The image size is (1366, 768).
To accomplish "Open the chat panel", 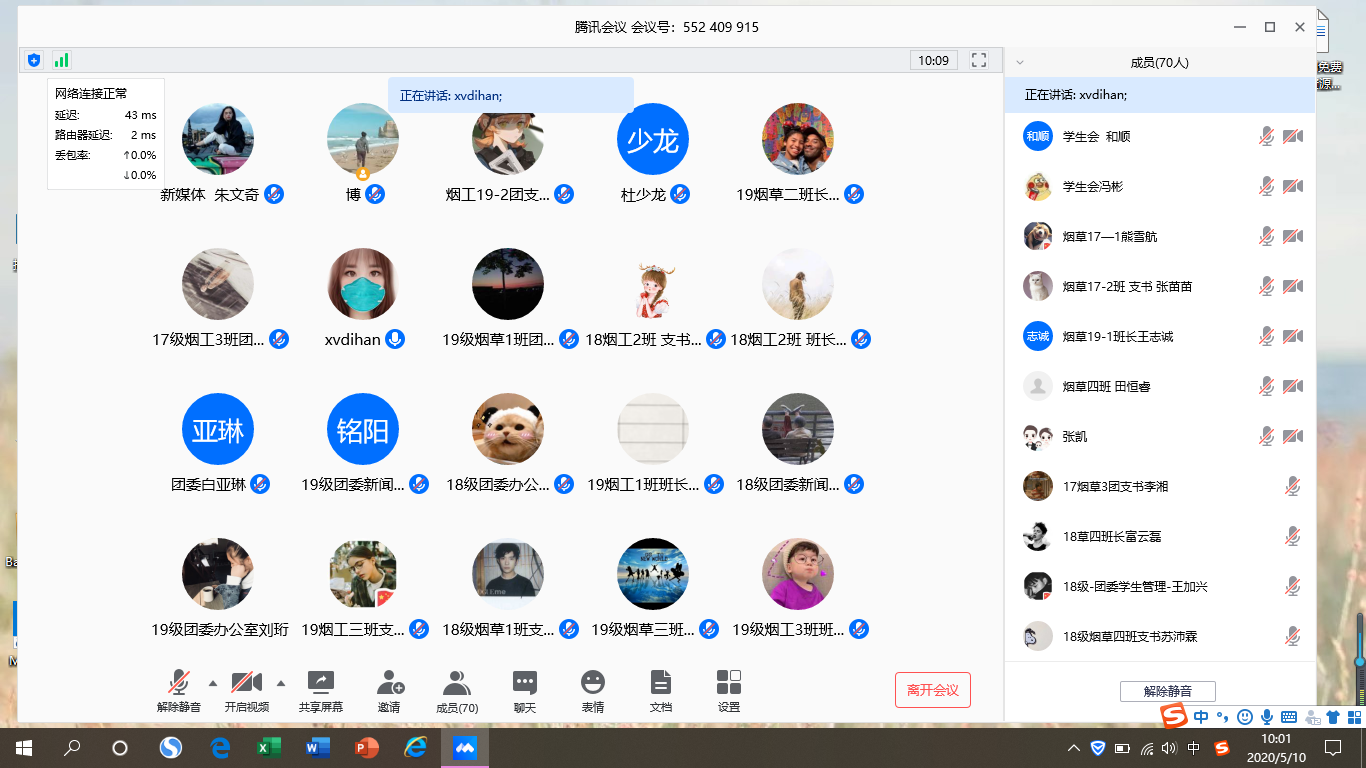I will [524, 689].
